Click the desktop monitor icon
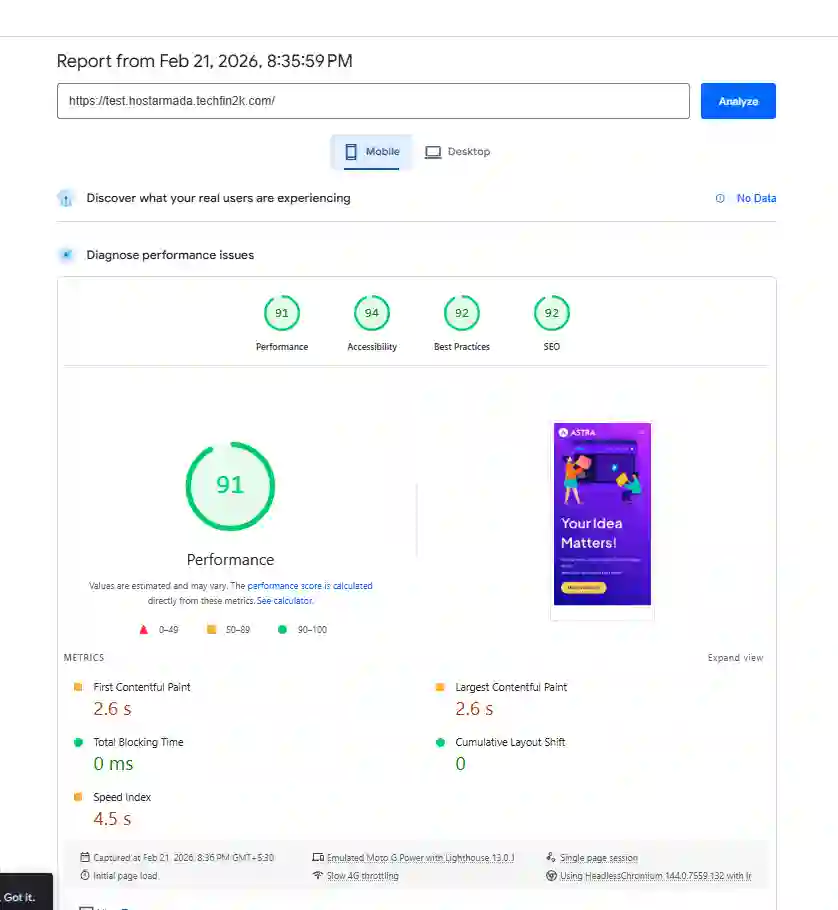Image resolution: width=838 pixels, height=910 pixels. coord(433,152)
